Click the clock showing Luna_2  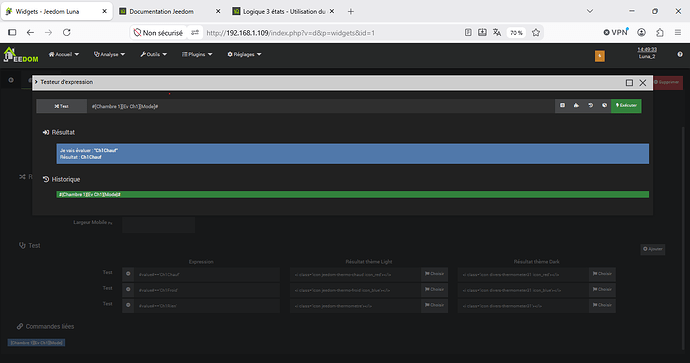coord(647,53)
